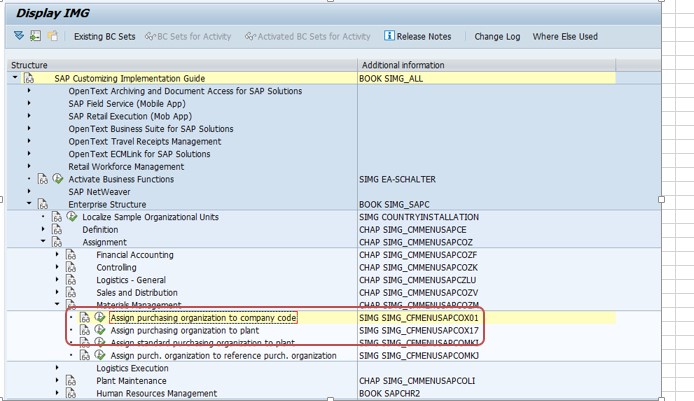Screen dimensions: 694x401
Task: Select Assign purchasing organization to company code text
Action: [x=203, y=318]
